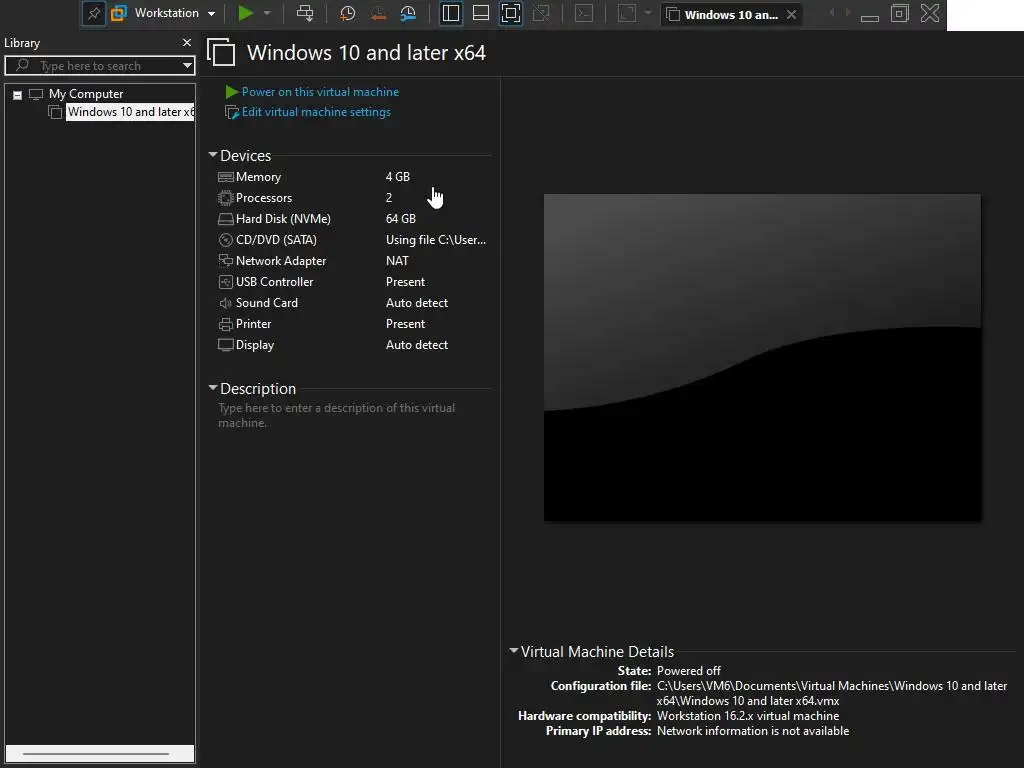Click the VM icon beside the page title

point(221,52)
